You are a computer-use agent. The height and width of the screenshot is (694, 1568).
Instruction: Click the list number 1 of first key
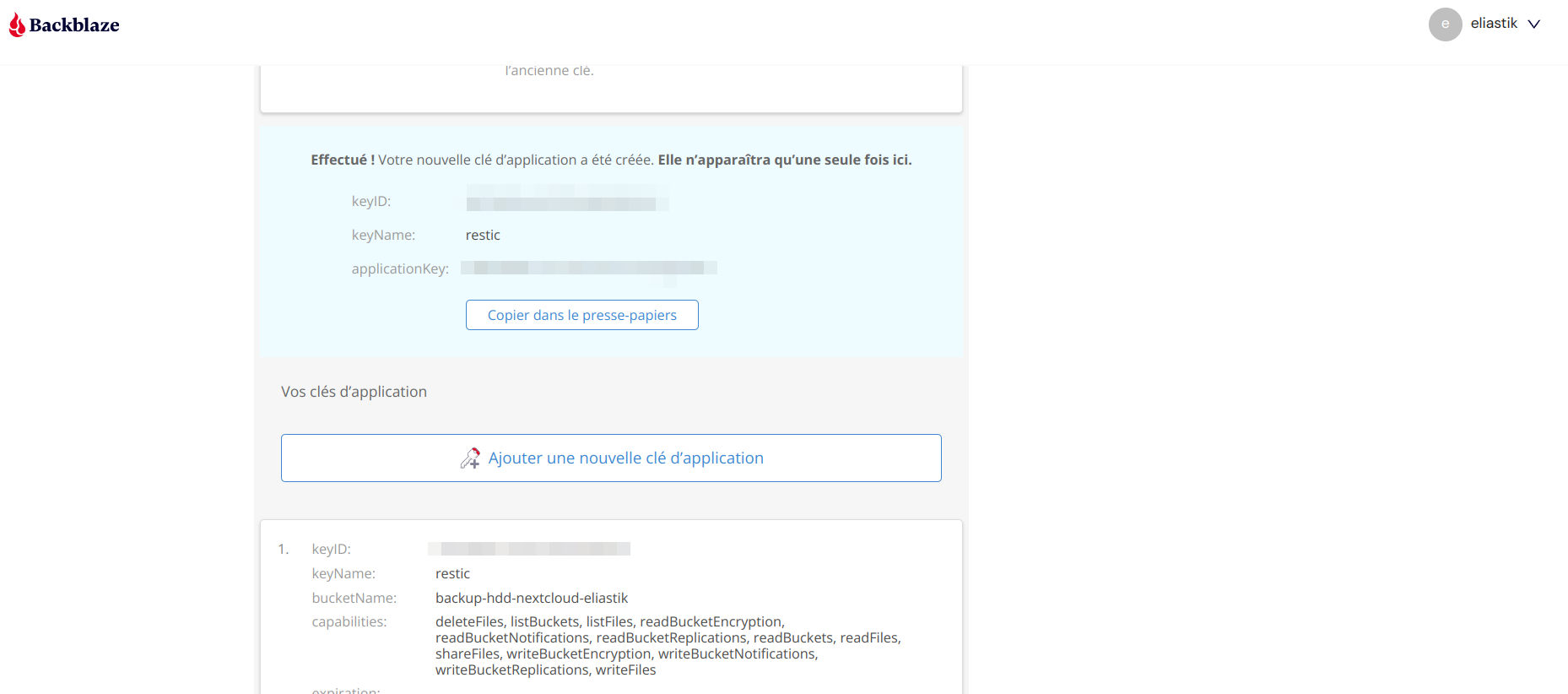click(x=284, y=549)
